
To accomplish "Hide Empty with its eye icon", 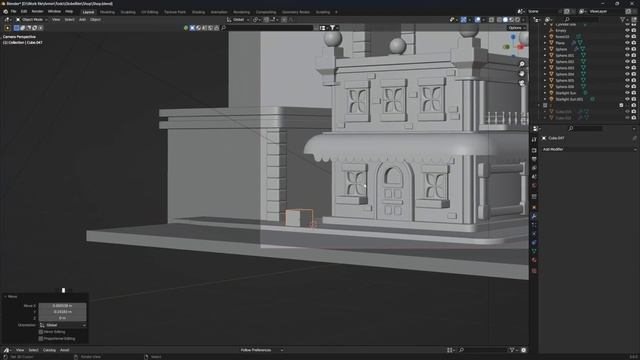I will 627,31.
